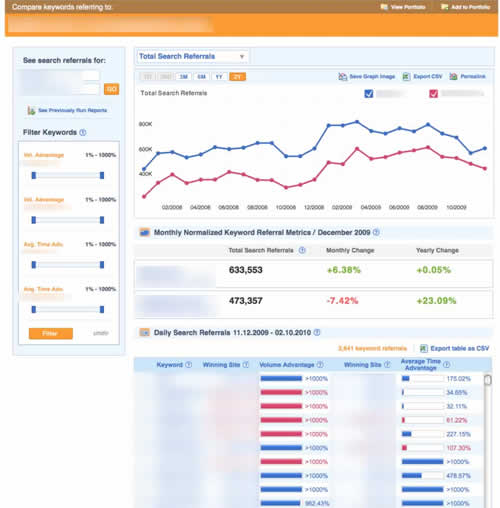Open help icon of Winning Site header before Average Time Advantage
This screenshot has height=508, width=500.
(387, 365)
